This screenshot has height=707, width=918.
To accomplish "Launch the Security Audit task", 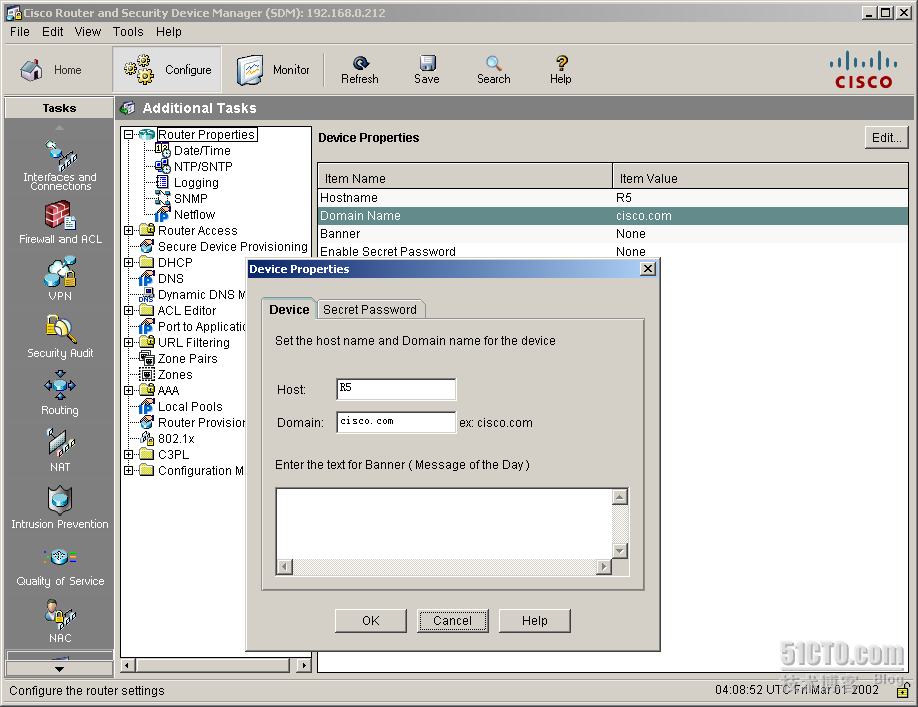I will 60,337.
